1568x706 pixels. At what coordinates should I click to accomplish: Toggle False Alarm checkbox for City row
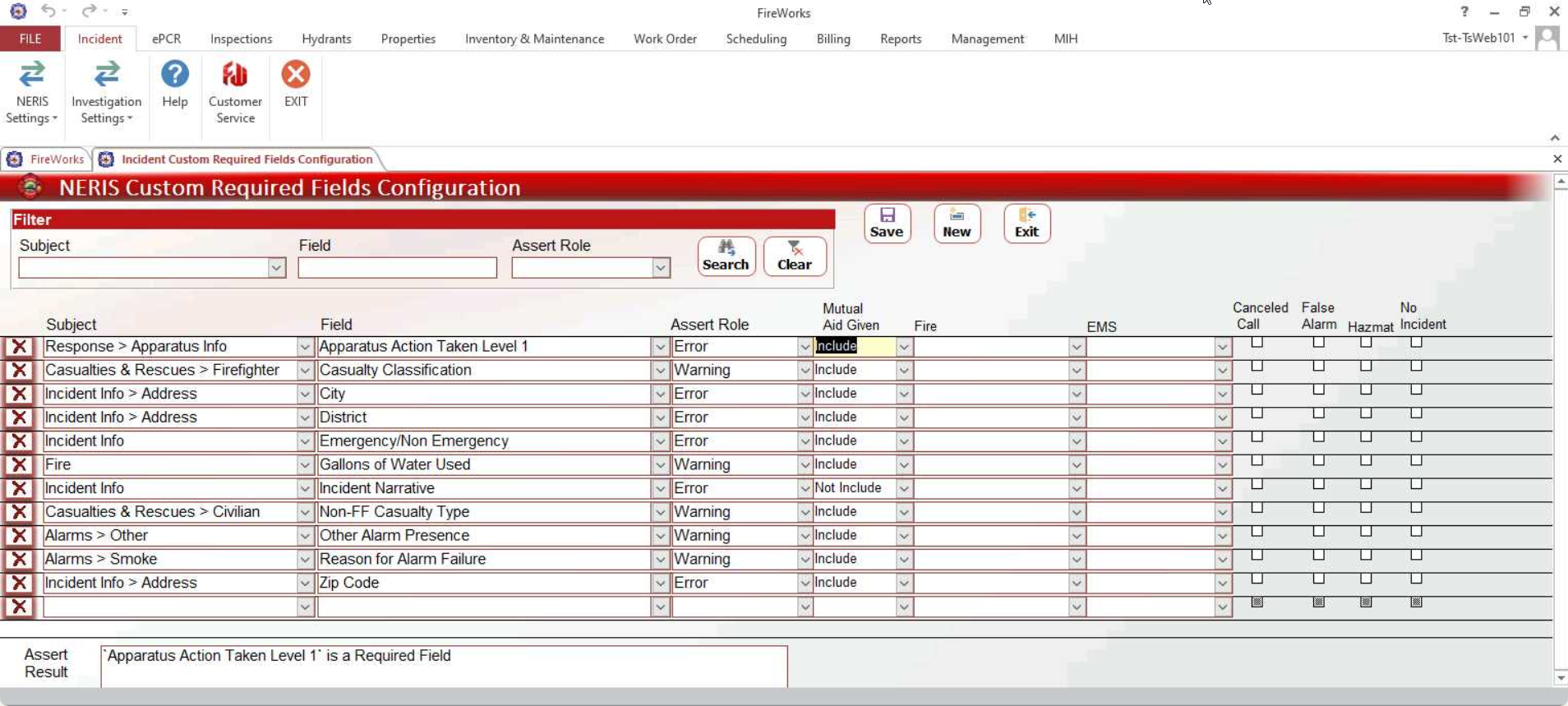click(x=1318, y=390)
